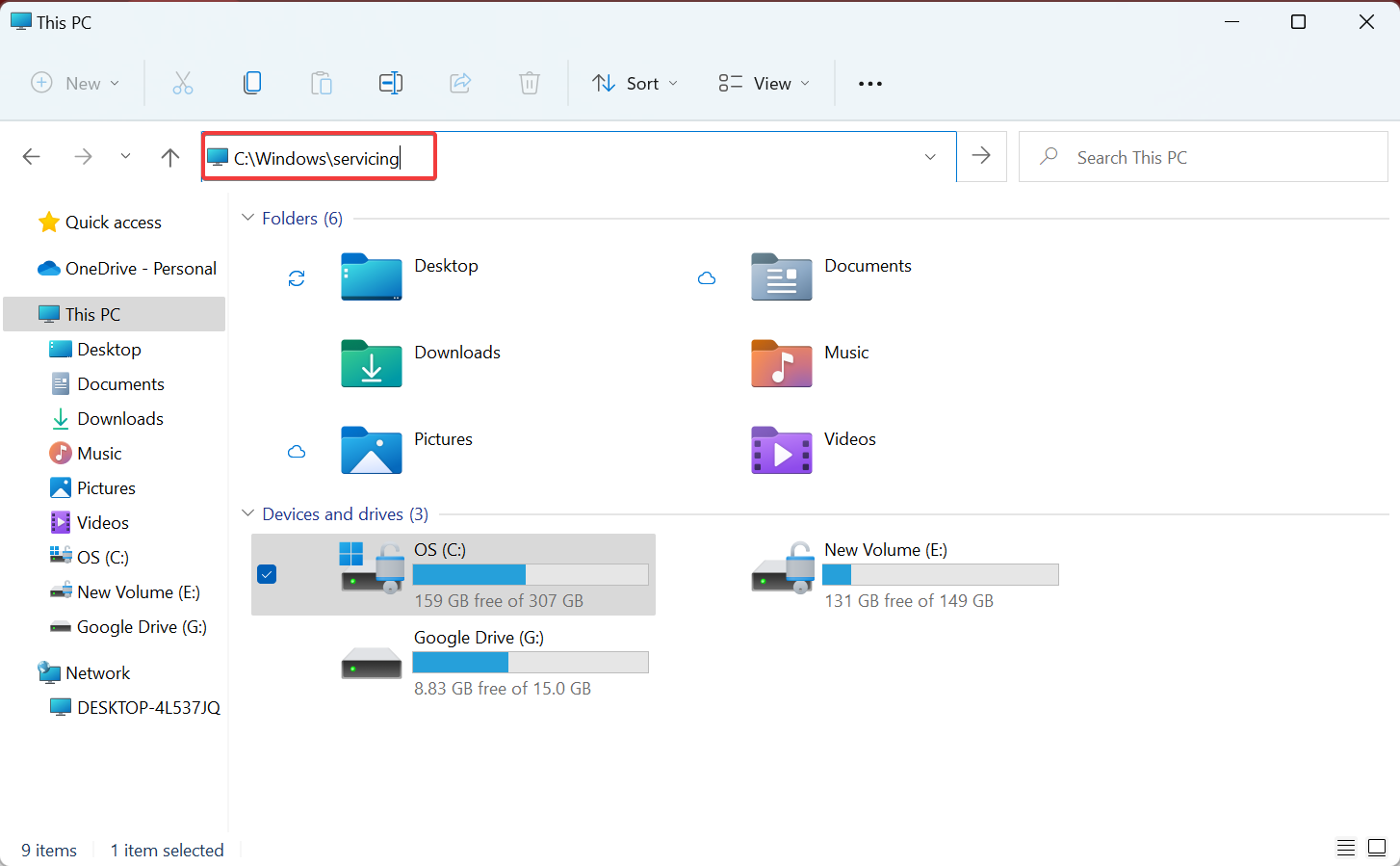This screenshot has height=866, width=1400.
Task: Open the Downloads folder icon in Folders
Action: [x=372, y=363]
